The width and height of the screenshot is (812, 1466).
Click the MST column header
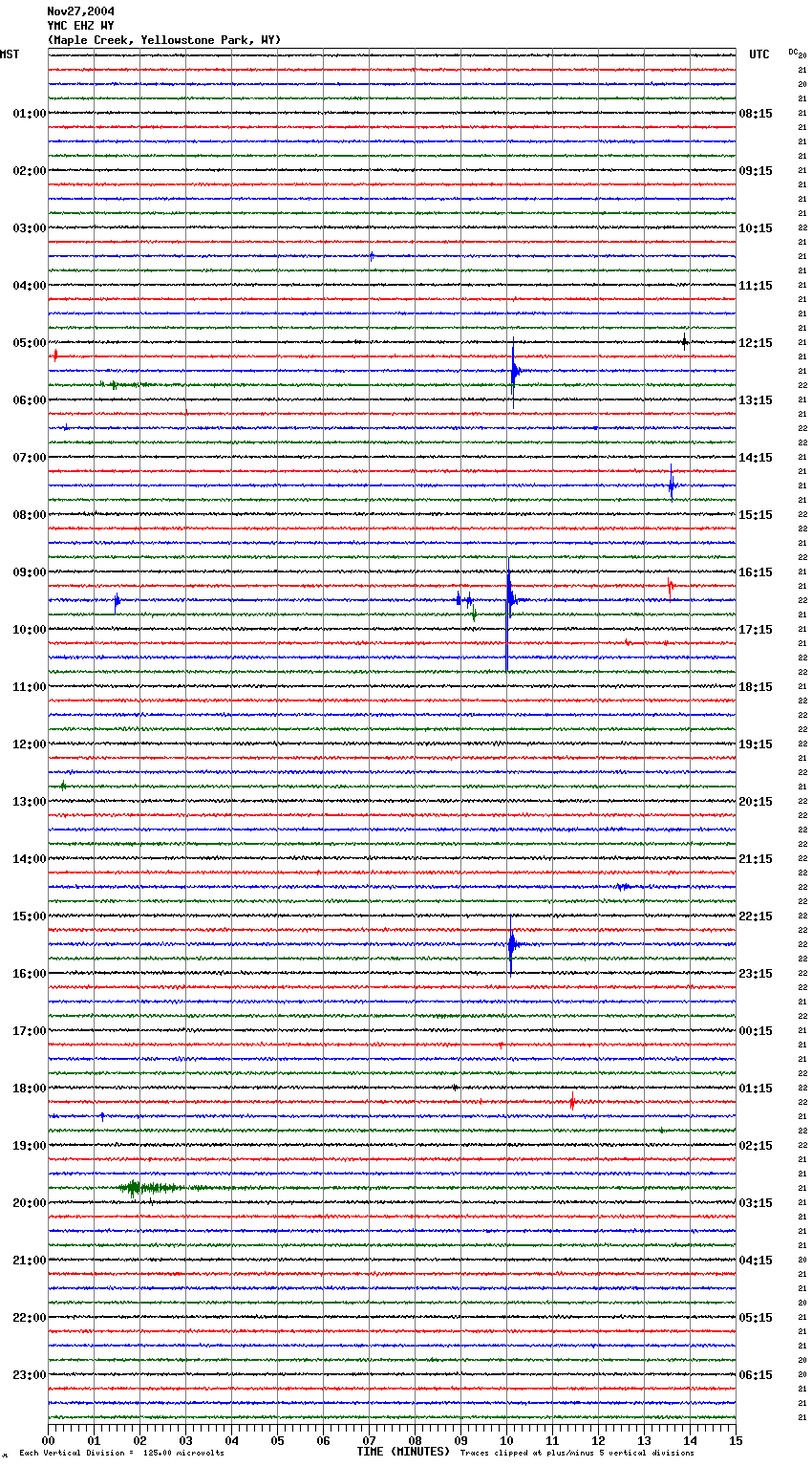point(10,54)
